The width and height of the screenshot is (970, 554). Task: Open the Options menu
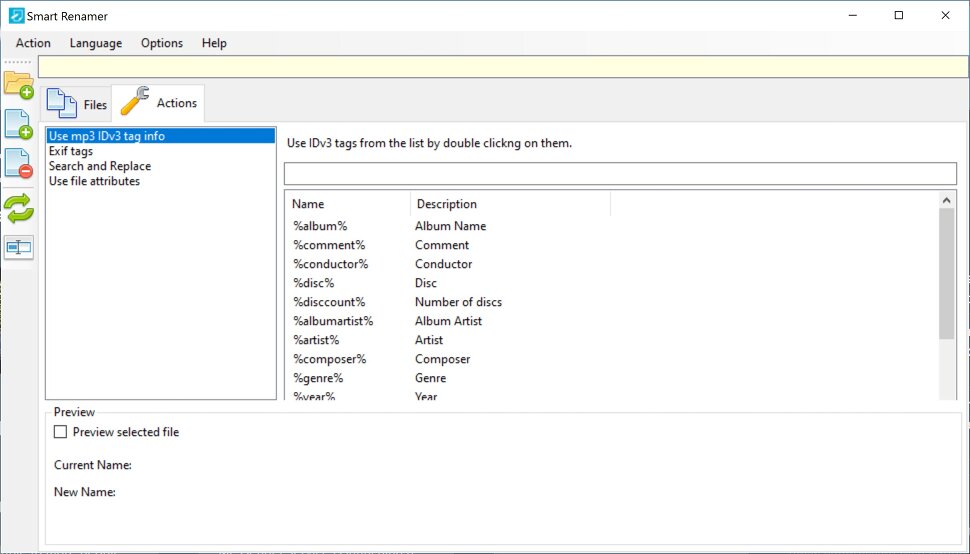coord(162,43)
